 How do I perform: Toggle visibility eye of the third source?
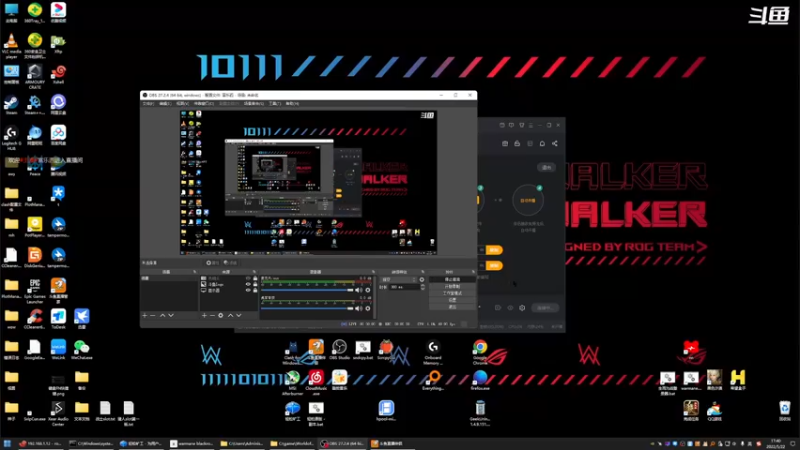(248, 290)
